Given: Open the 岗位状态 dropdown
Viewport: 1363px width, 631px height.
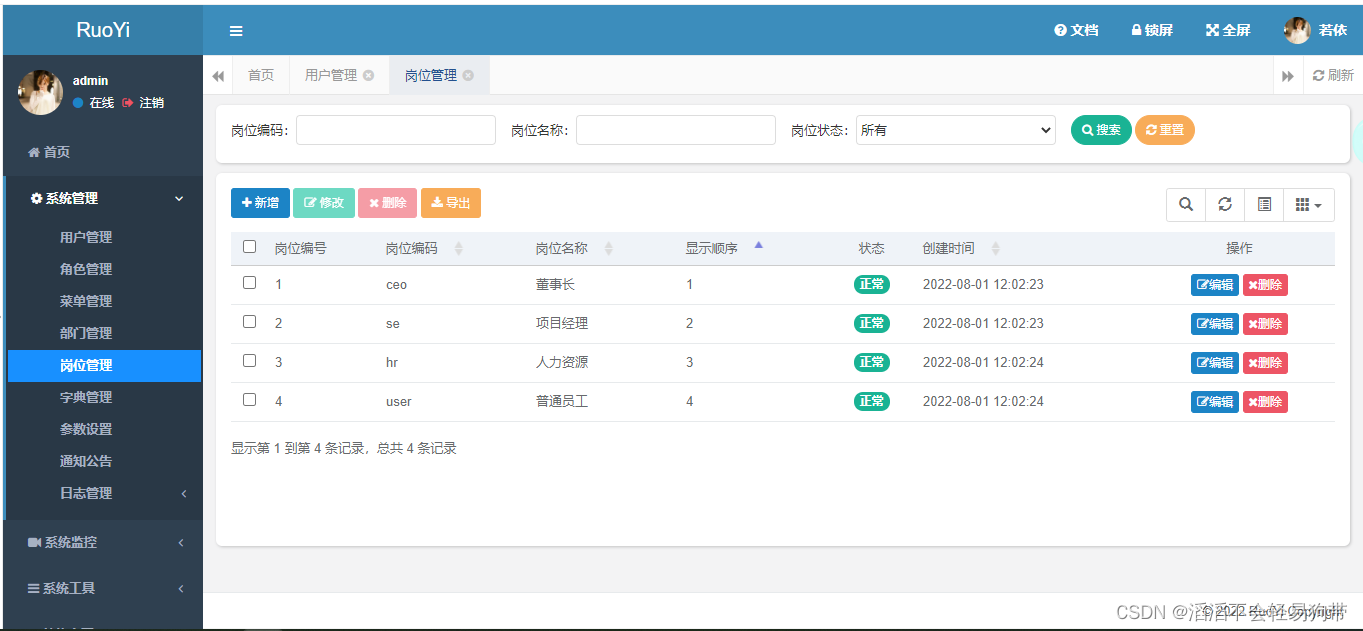Looking at the screenshot, I should coord(956,130).
